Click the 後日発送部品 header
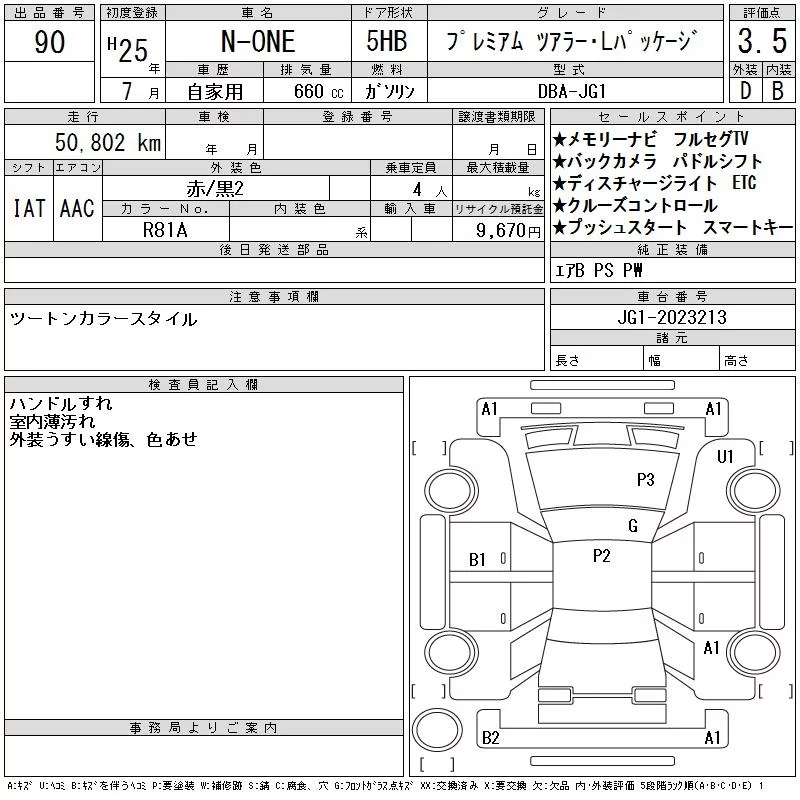The width and height of the screenshot is (800, 800). tap(274, 249)
